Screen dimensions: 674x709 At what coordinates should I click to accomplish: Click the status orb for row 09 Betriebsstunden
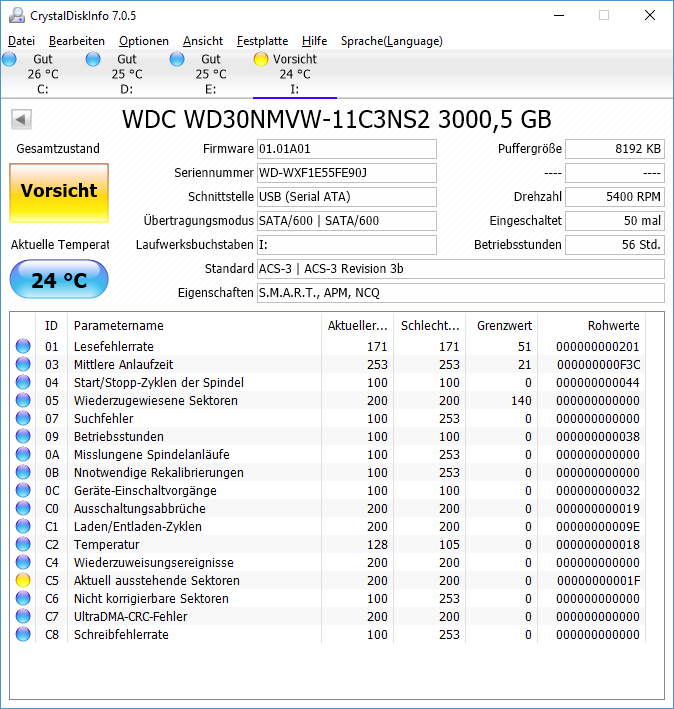[23, 436]
